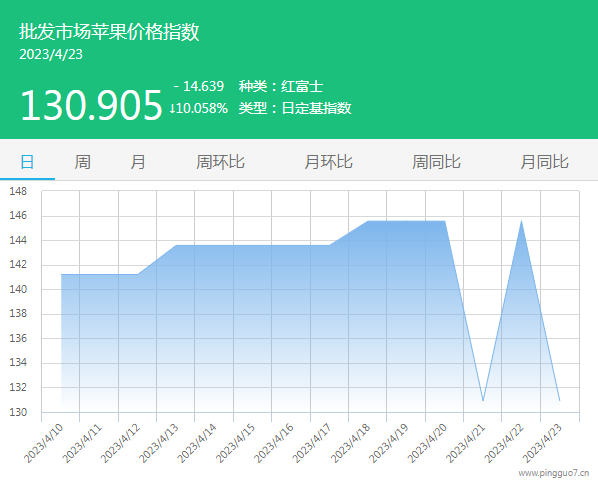
Task: Switch to the 周 weekly tab
Action: coord(82,162)
